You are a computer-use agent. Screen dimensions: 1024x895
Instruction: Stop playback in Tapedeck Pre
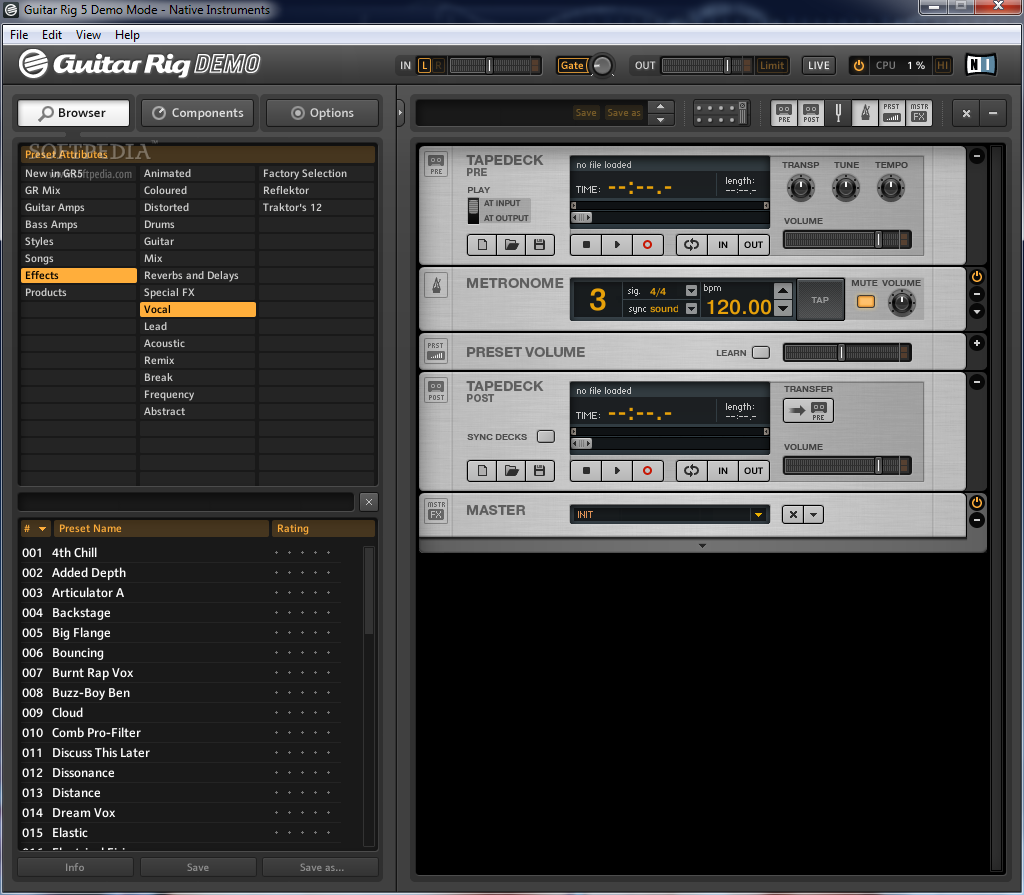pos(586,244)
